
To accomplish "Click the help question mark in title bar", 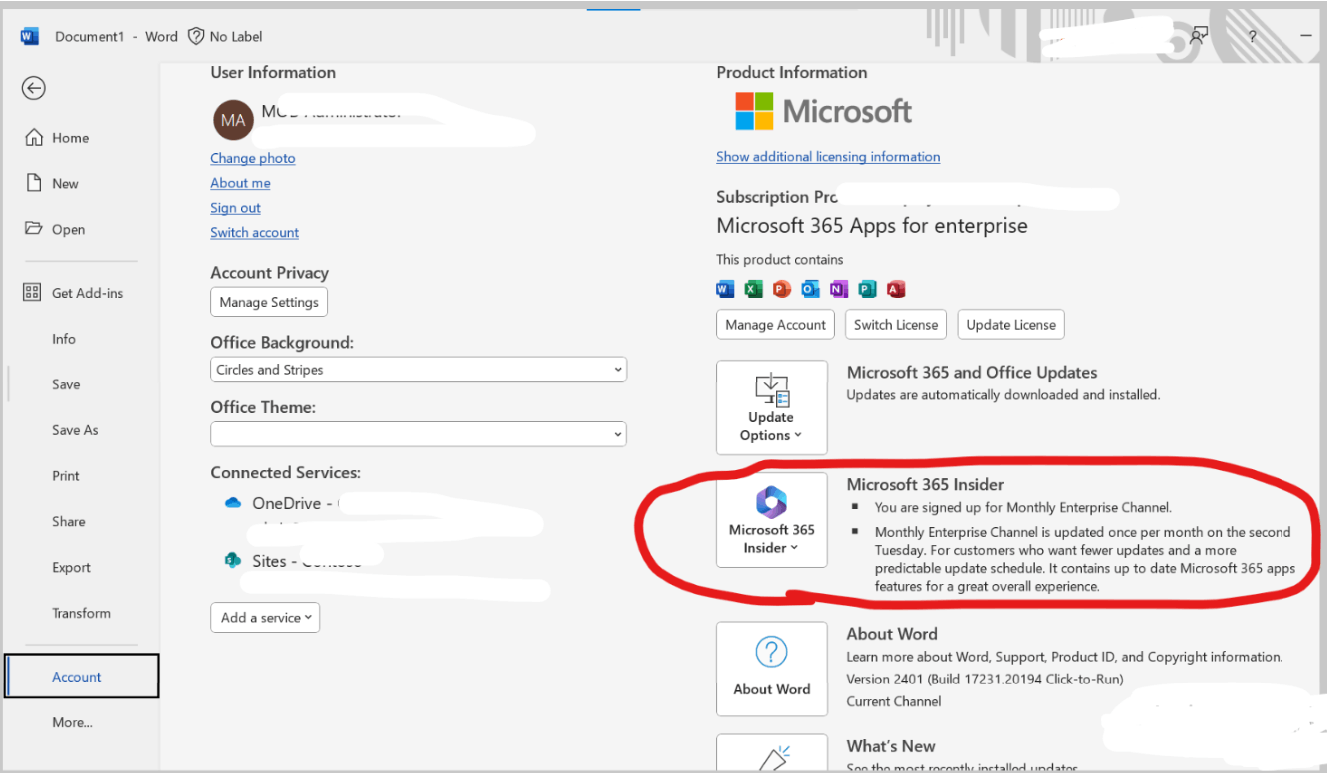I will click(1253, 36).
